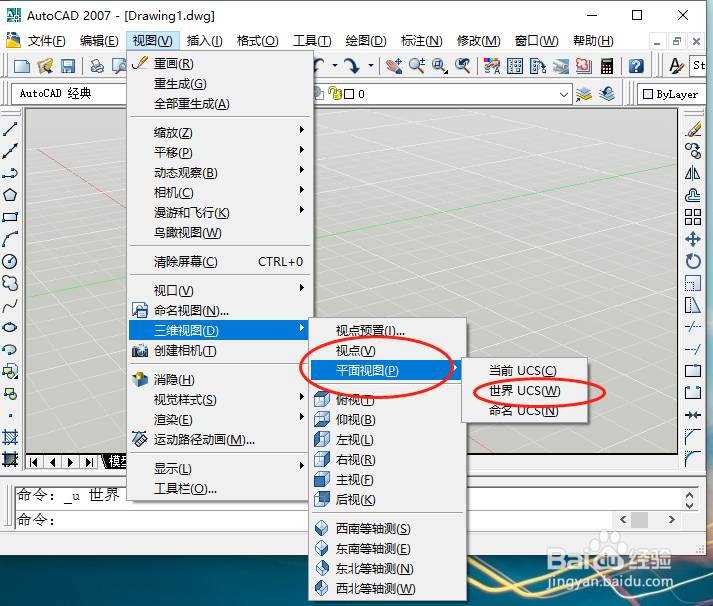Screen dimensions: 713x606
Task: Click 创建相机(T) menu entry
Action: pos(221,351)
